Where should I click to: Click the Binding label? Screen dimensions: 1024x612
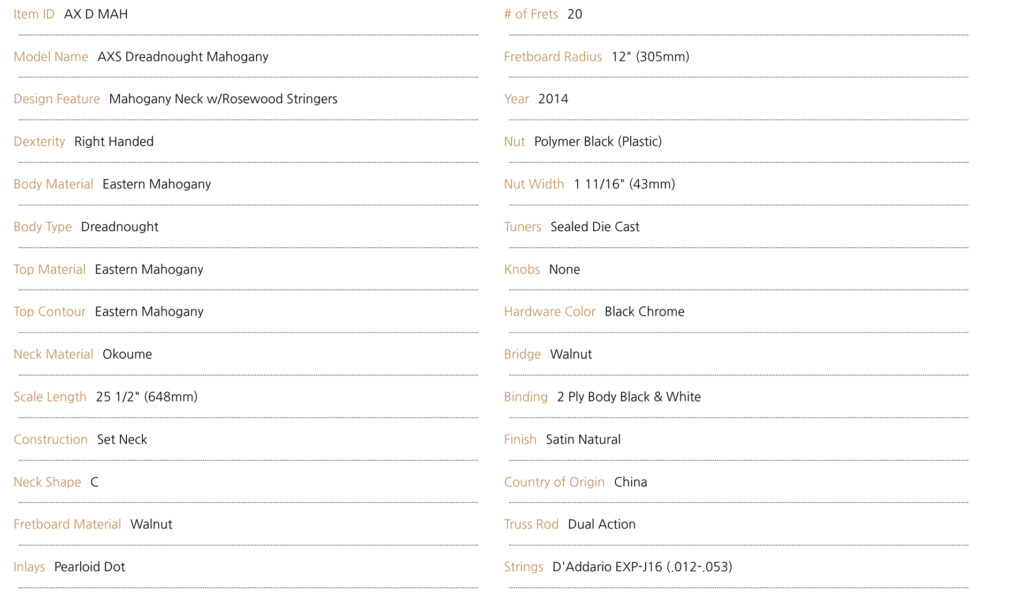pos(526,397)
